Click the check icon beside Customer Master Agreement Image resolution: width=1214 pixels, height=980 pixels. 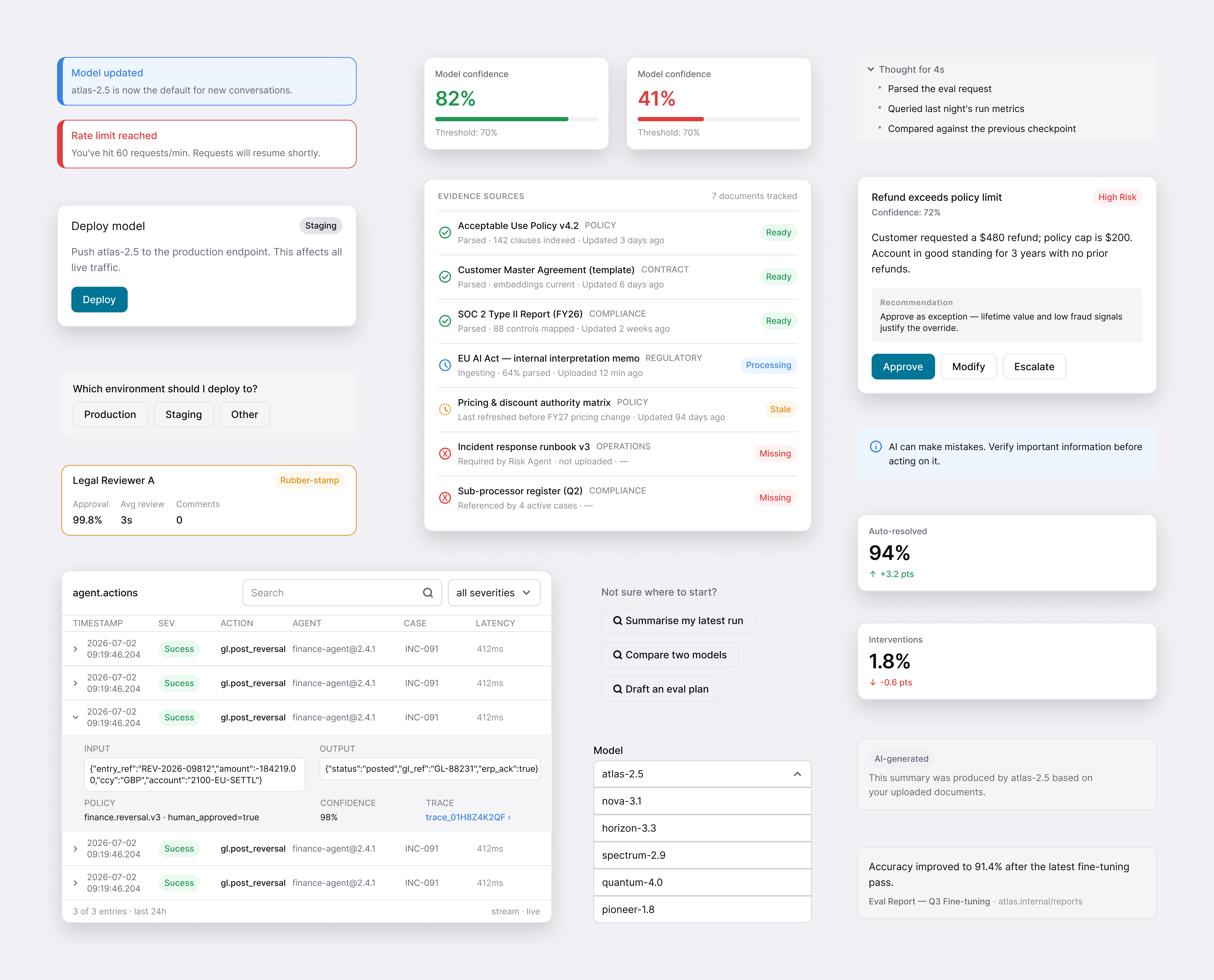[x=445, y=277]
